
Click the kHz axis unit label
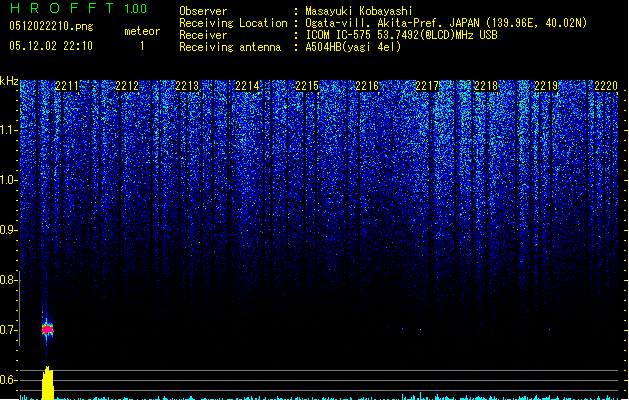click(9, 81)
